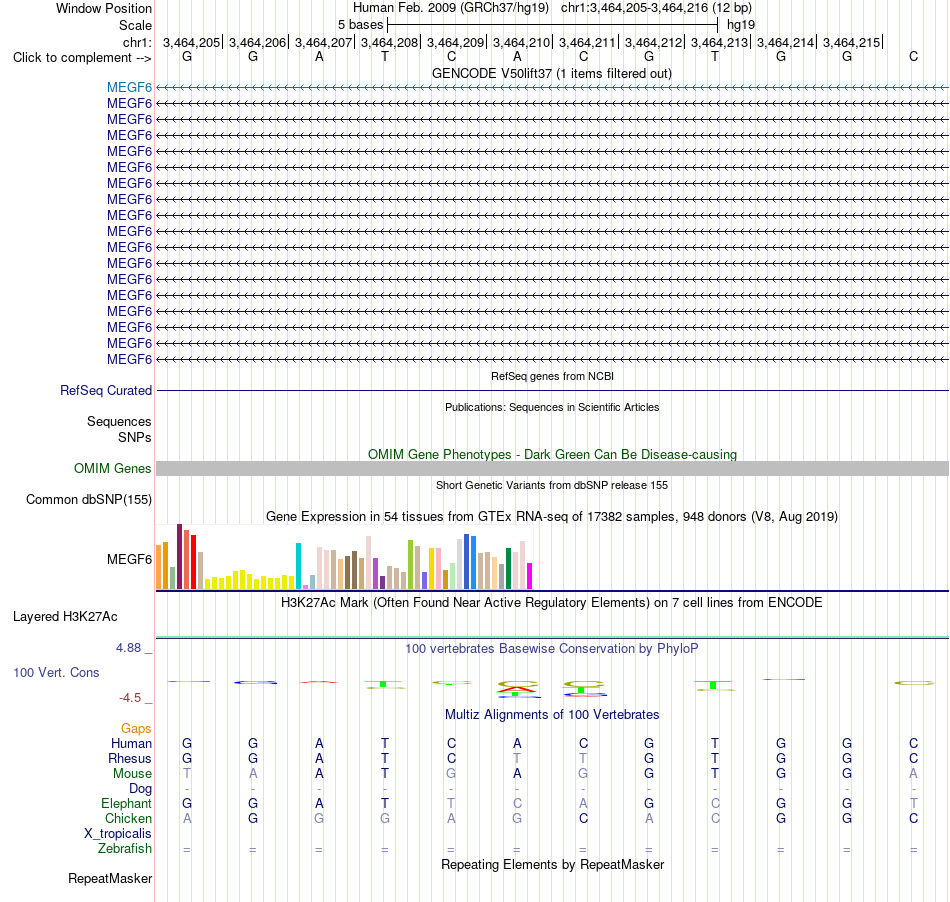The image size is (950, 902).
Task: Select the Mouse species label
Action: (x=132, y=774)
